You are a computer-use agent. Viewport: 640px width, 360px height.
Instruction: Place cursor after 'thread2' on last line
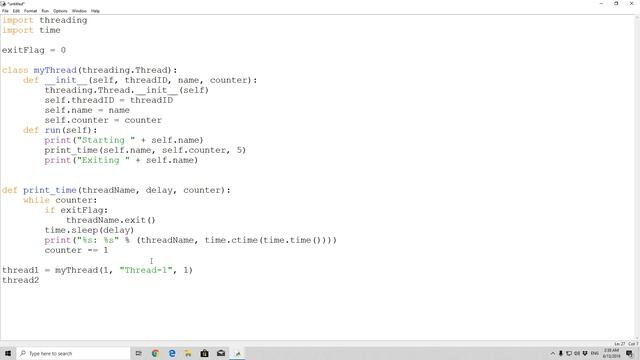click(40, 280)
